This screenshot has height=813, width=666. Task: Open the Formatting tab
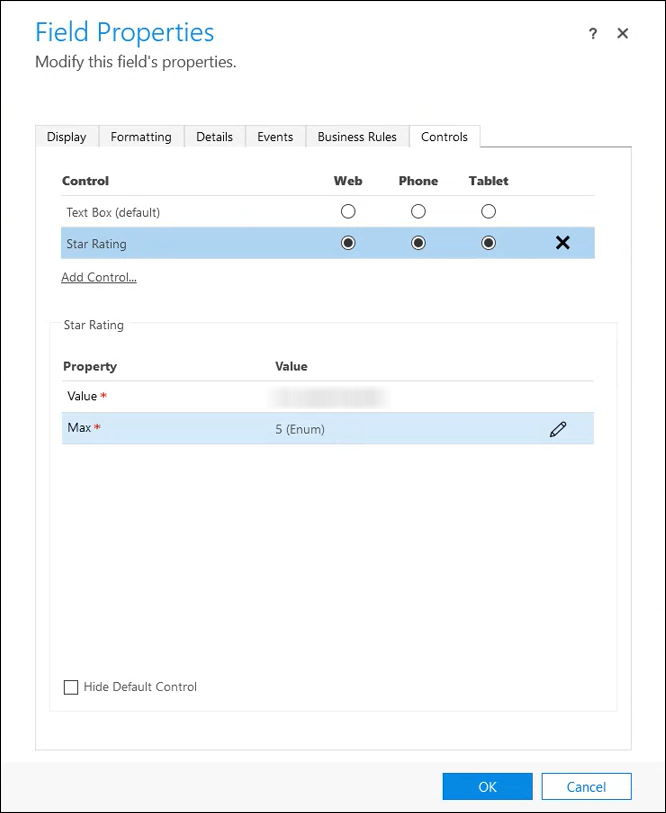point(141,137)
